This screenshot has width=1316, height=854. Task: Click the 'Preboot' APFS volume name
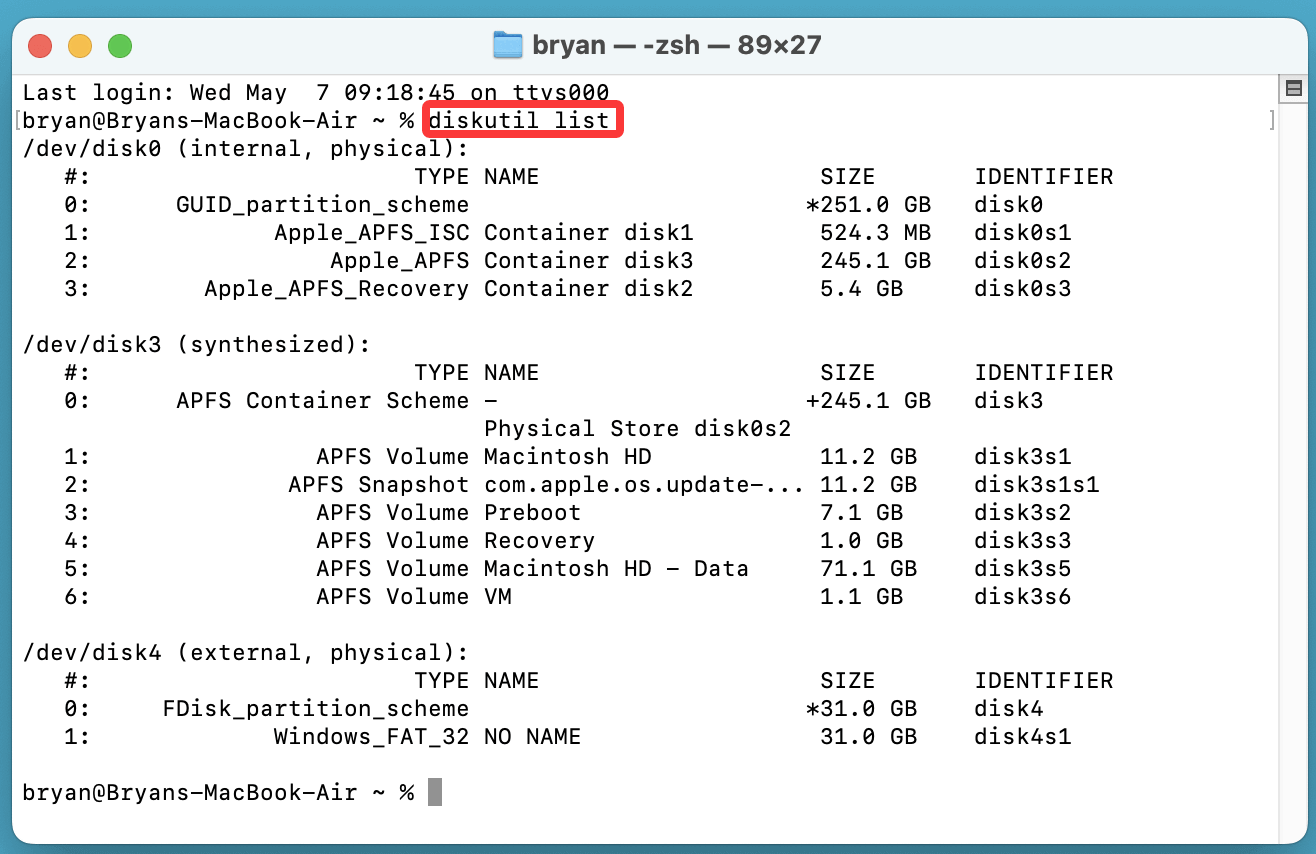tap(532, 513)
